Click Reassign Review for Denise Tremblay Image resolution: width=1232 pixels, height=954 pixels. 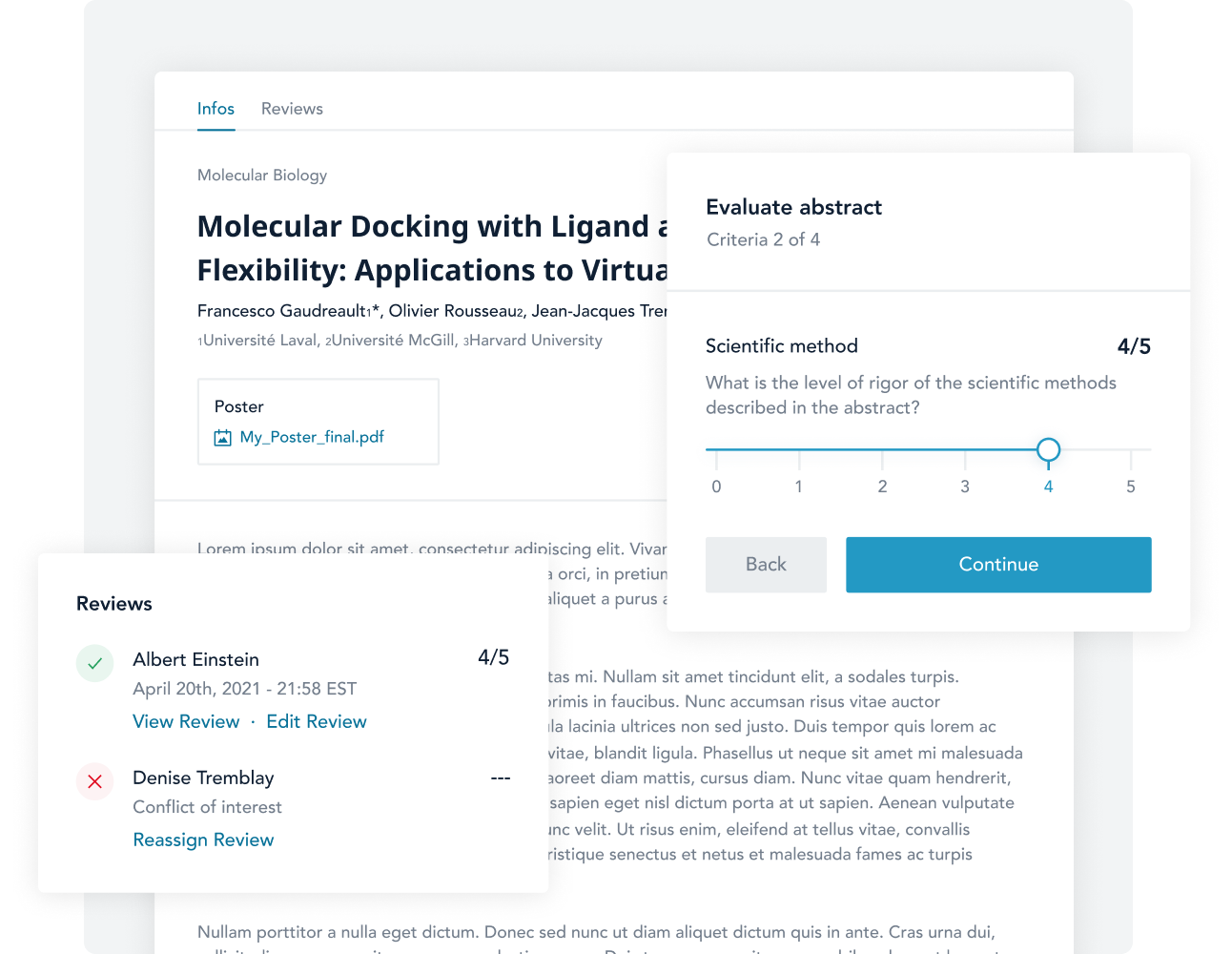[x=203, y=840]
